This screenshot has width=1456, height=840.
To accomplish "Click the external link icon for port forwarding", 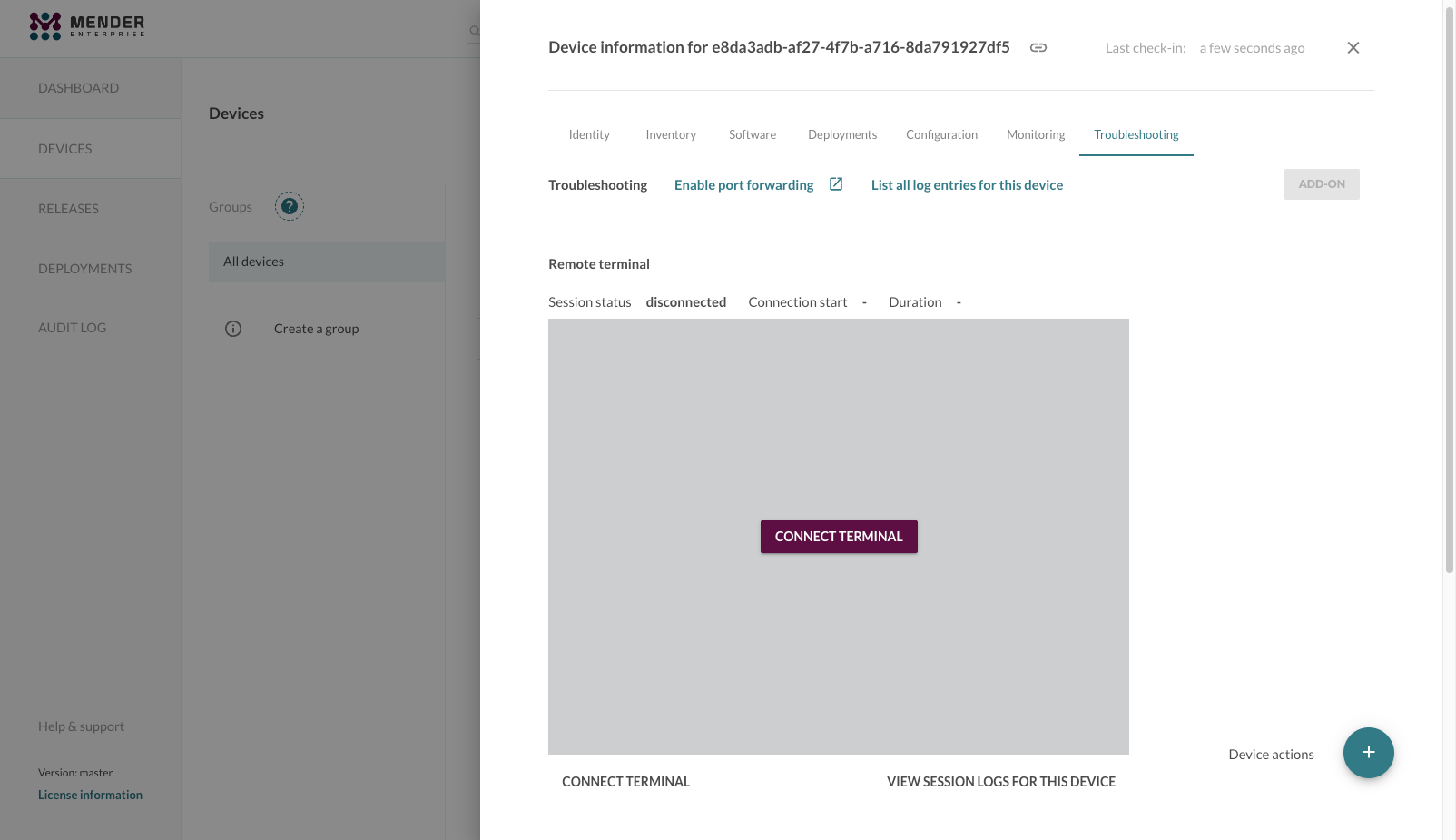I will point(836,184).
